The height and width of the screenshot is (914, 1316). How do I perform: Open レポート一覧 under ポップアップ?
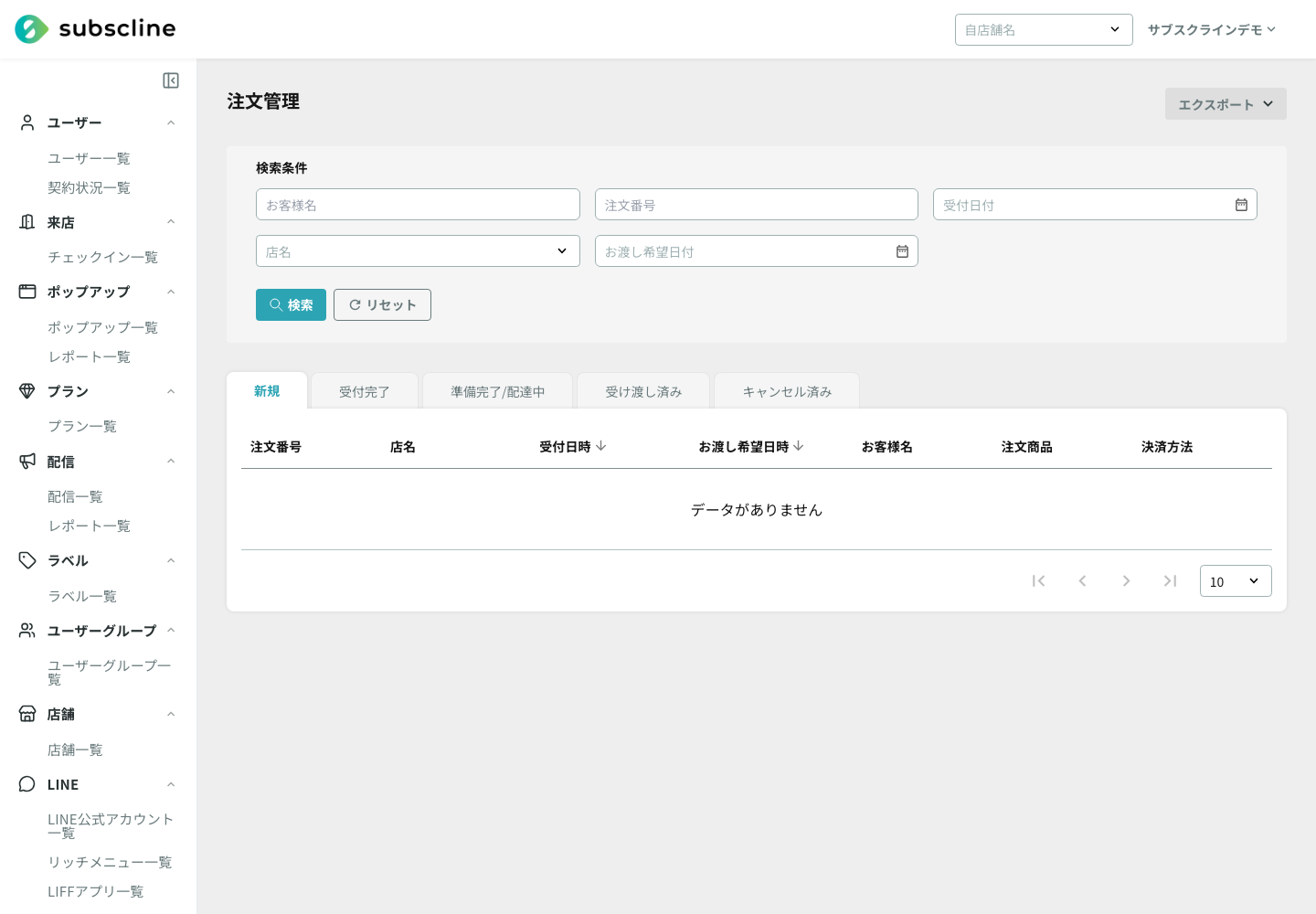click(x=89, y=356)
